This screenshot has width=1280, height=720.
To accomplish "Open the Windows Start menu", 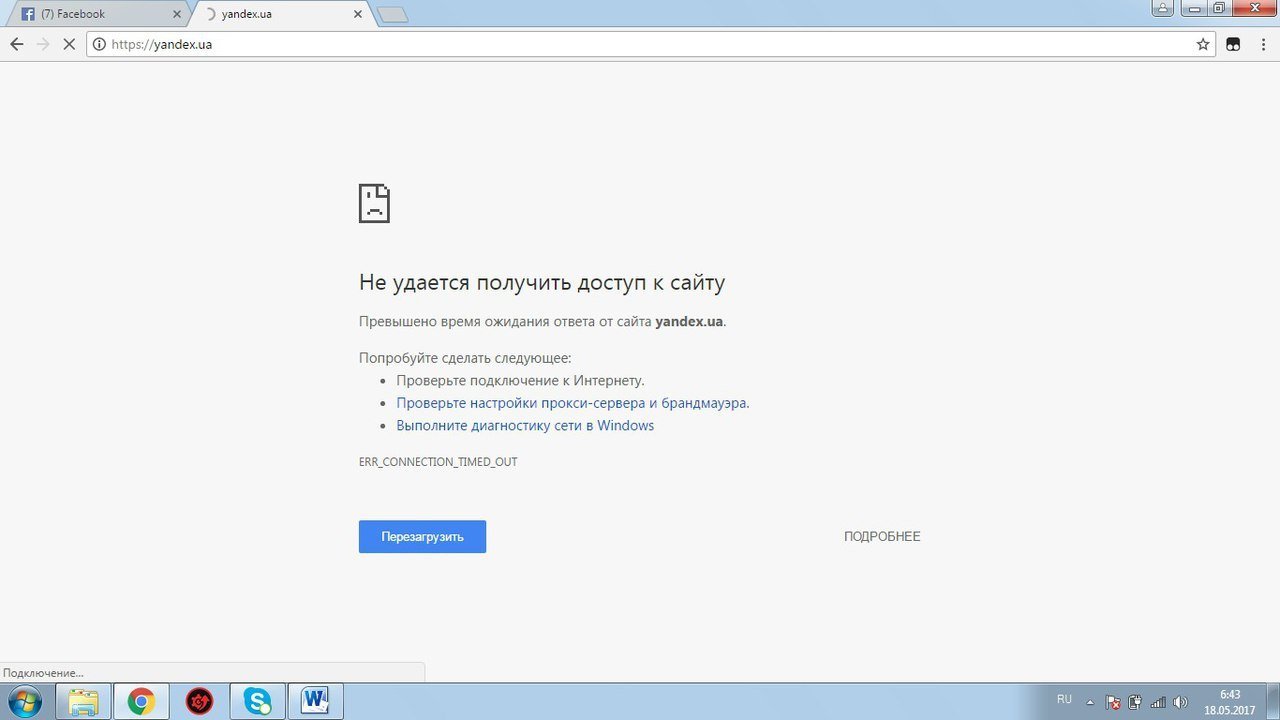I will pos(23,702).
